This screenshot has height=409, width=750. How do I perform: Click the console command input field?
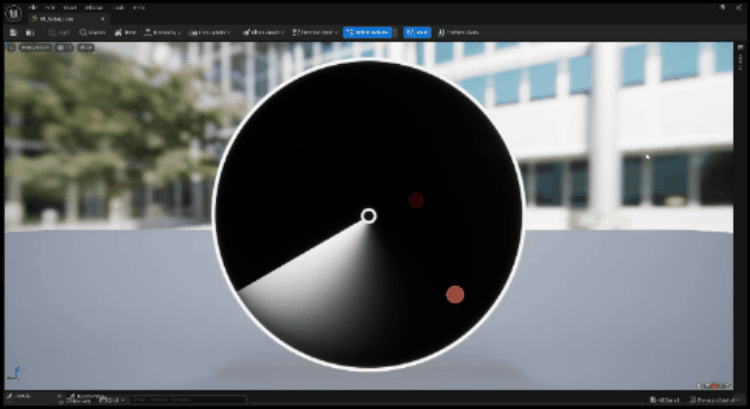tap(190, 399)
